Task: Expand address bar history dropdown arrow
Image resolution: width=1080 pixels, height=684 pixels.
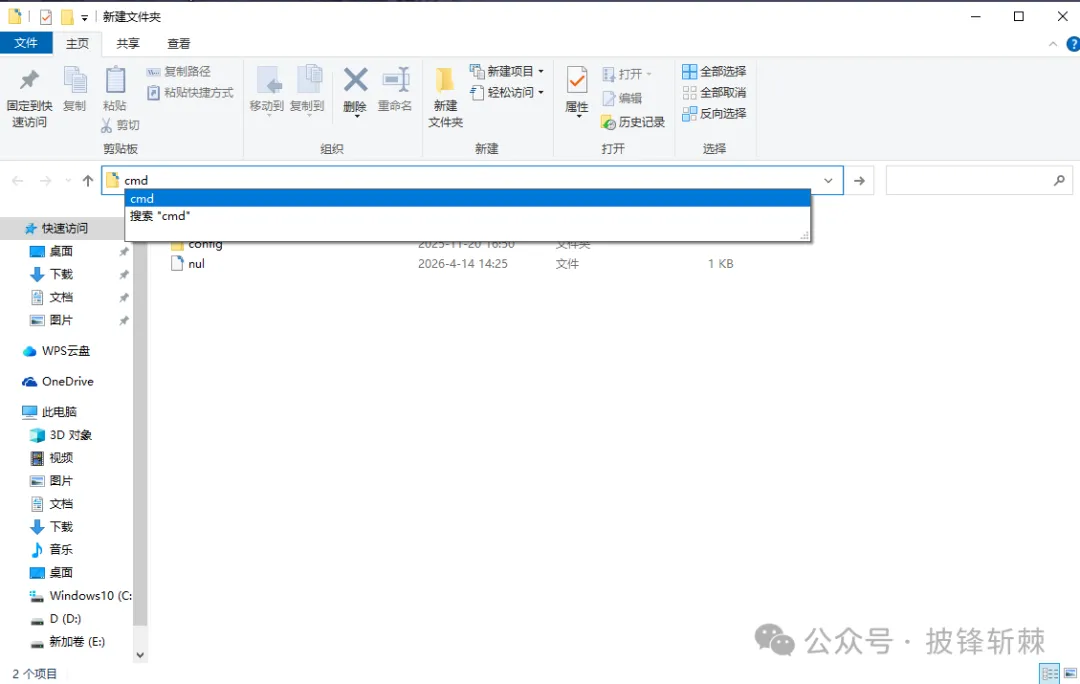Action: tap(828, 181)
